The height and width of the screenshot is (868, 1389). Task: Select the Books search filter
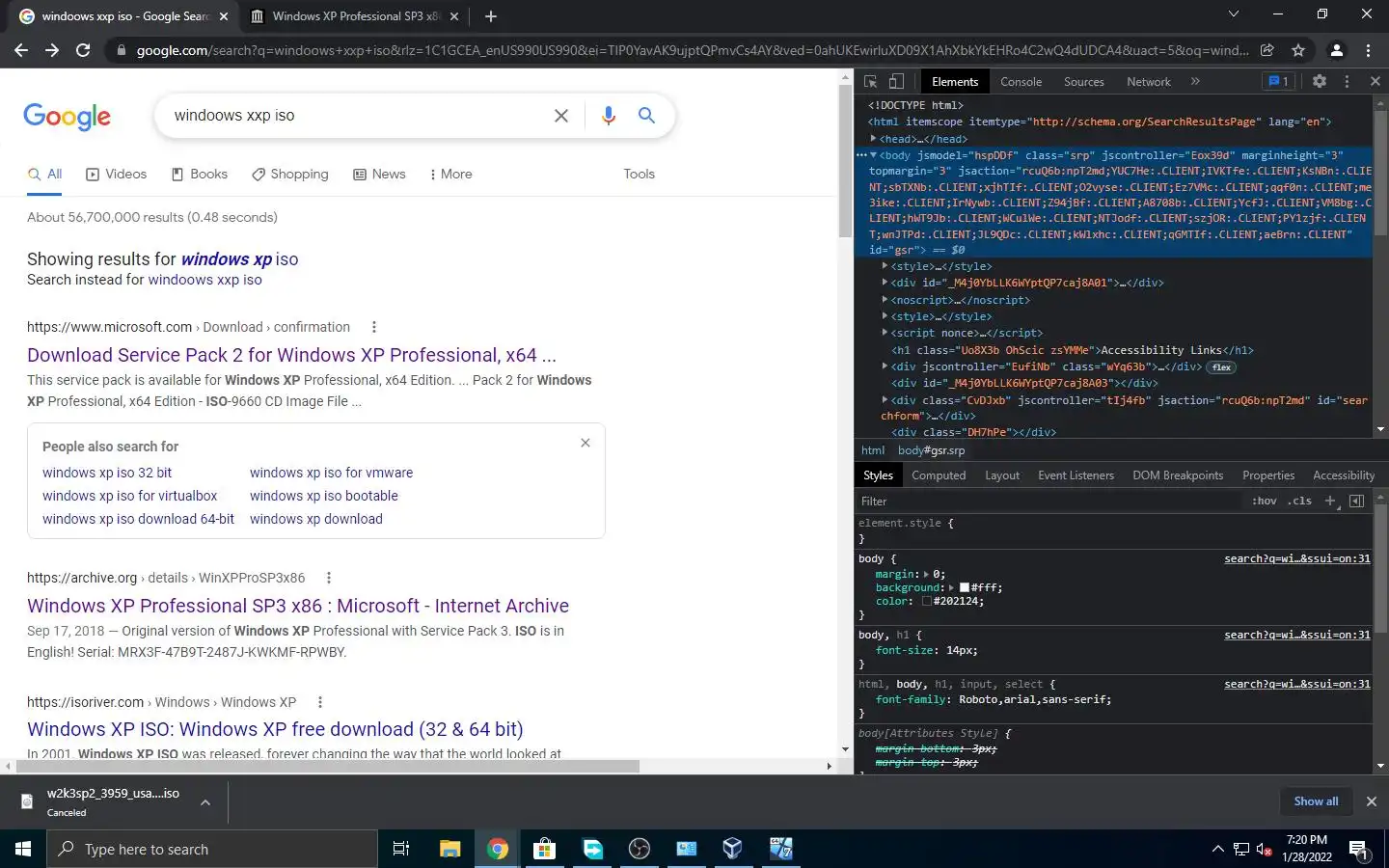pyautogui.click(x=200, y=174)
